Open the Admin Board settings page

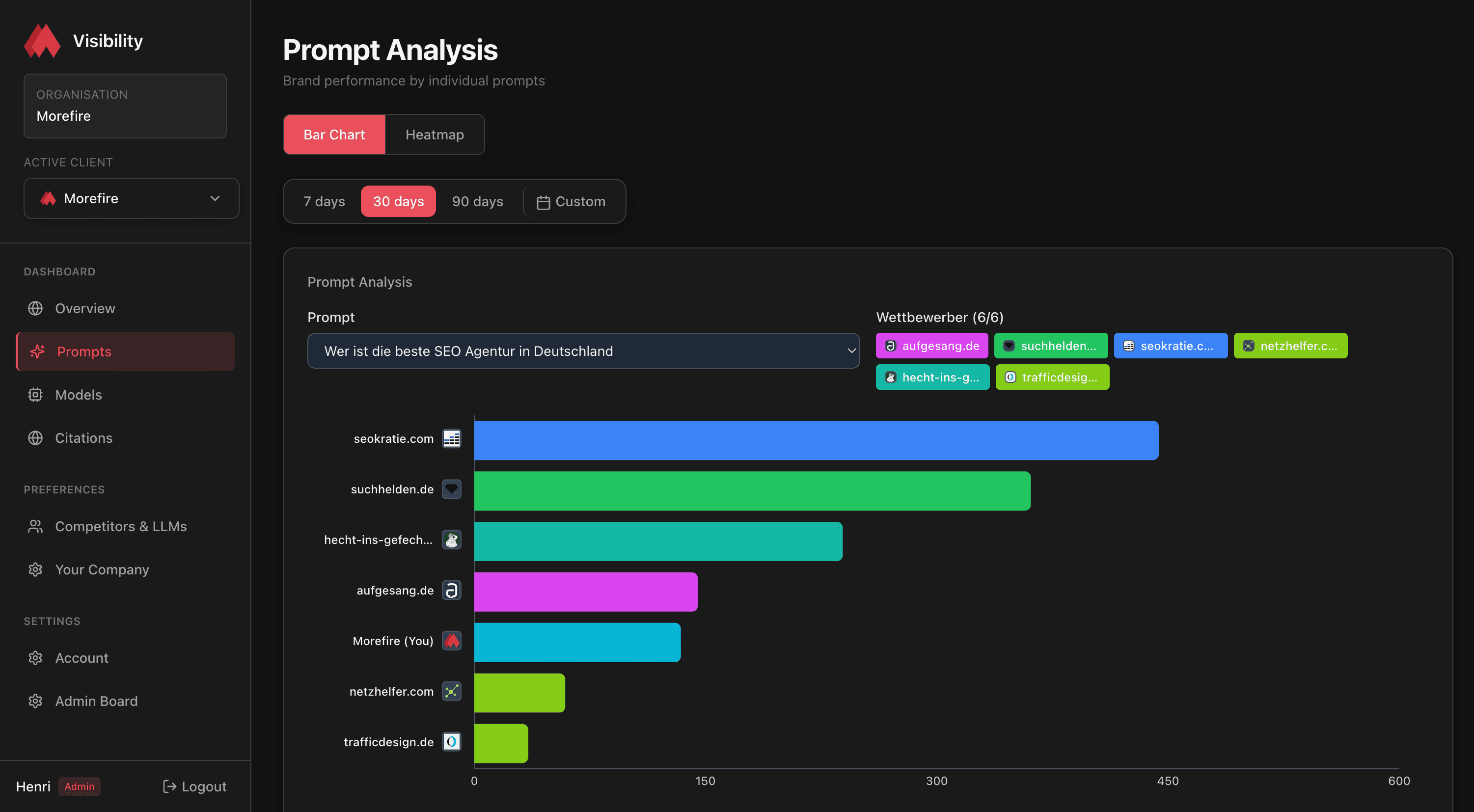[96, 701]
